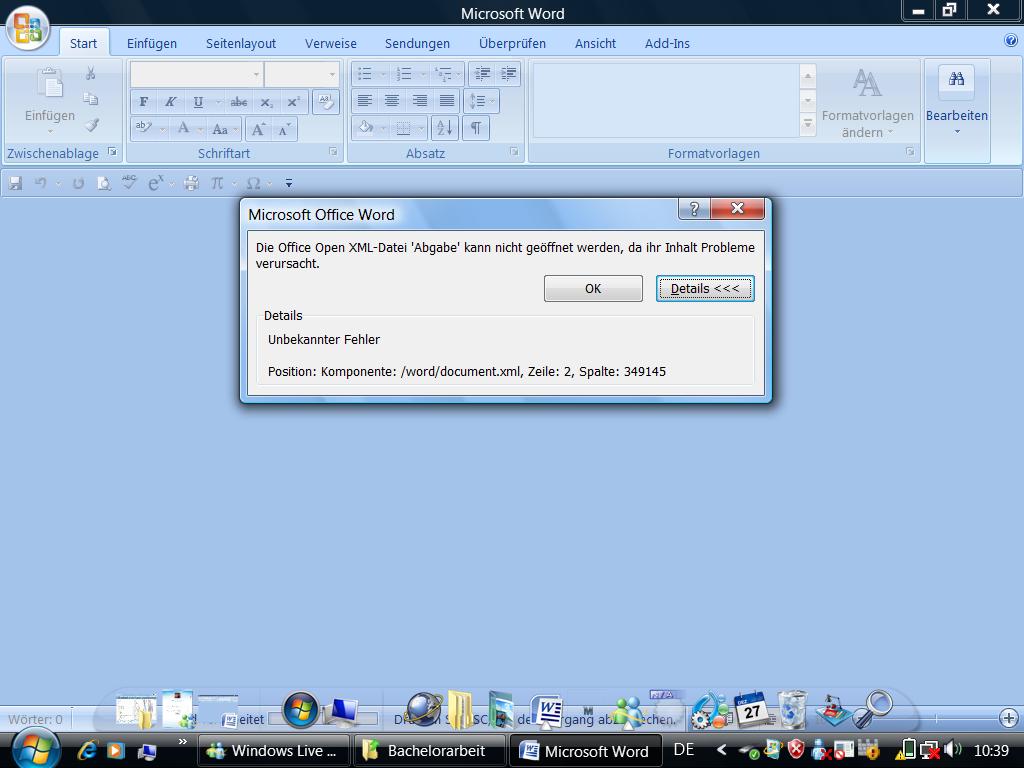Image resolution: width=1024 pixels, height=768 pixels.
Task: Click the Office button logo
Action: pyautogui.click(x=28, y=28)
